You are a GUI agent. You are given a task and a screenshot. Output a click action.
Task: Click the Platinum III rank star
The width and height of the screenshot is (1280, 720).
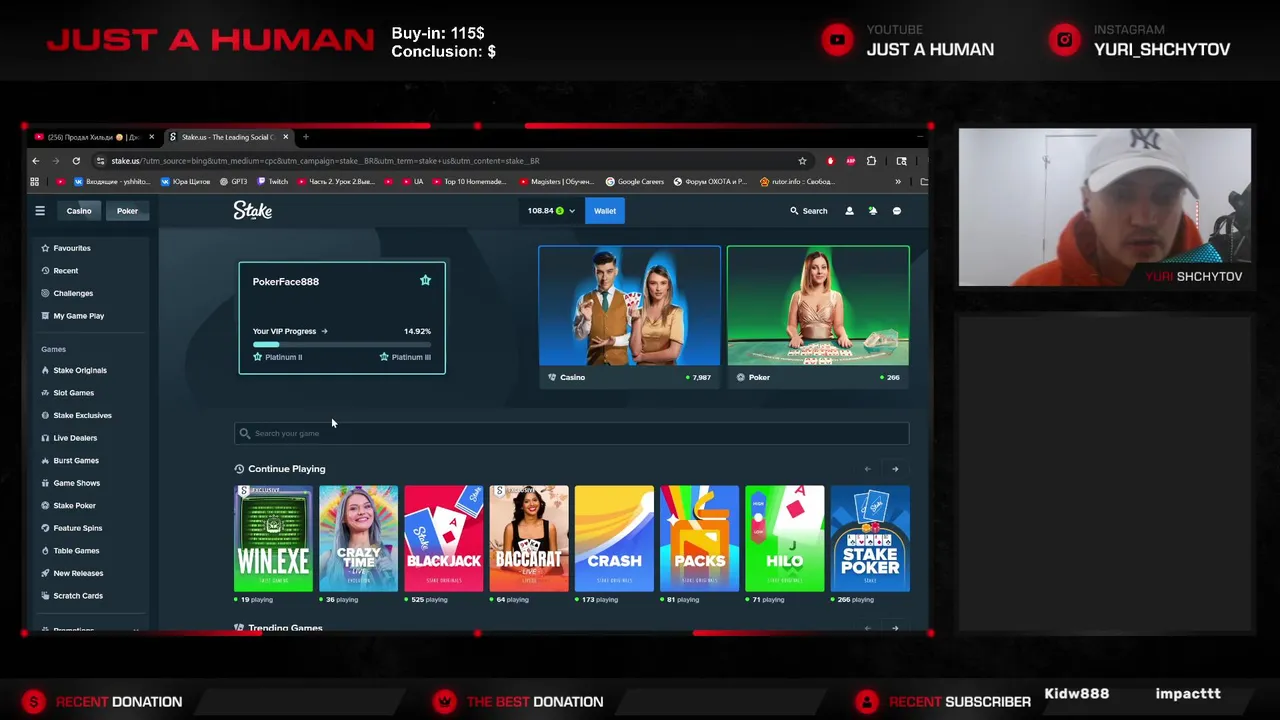[384, 357]
